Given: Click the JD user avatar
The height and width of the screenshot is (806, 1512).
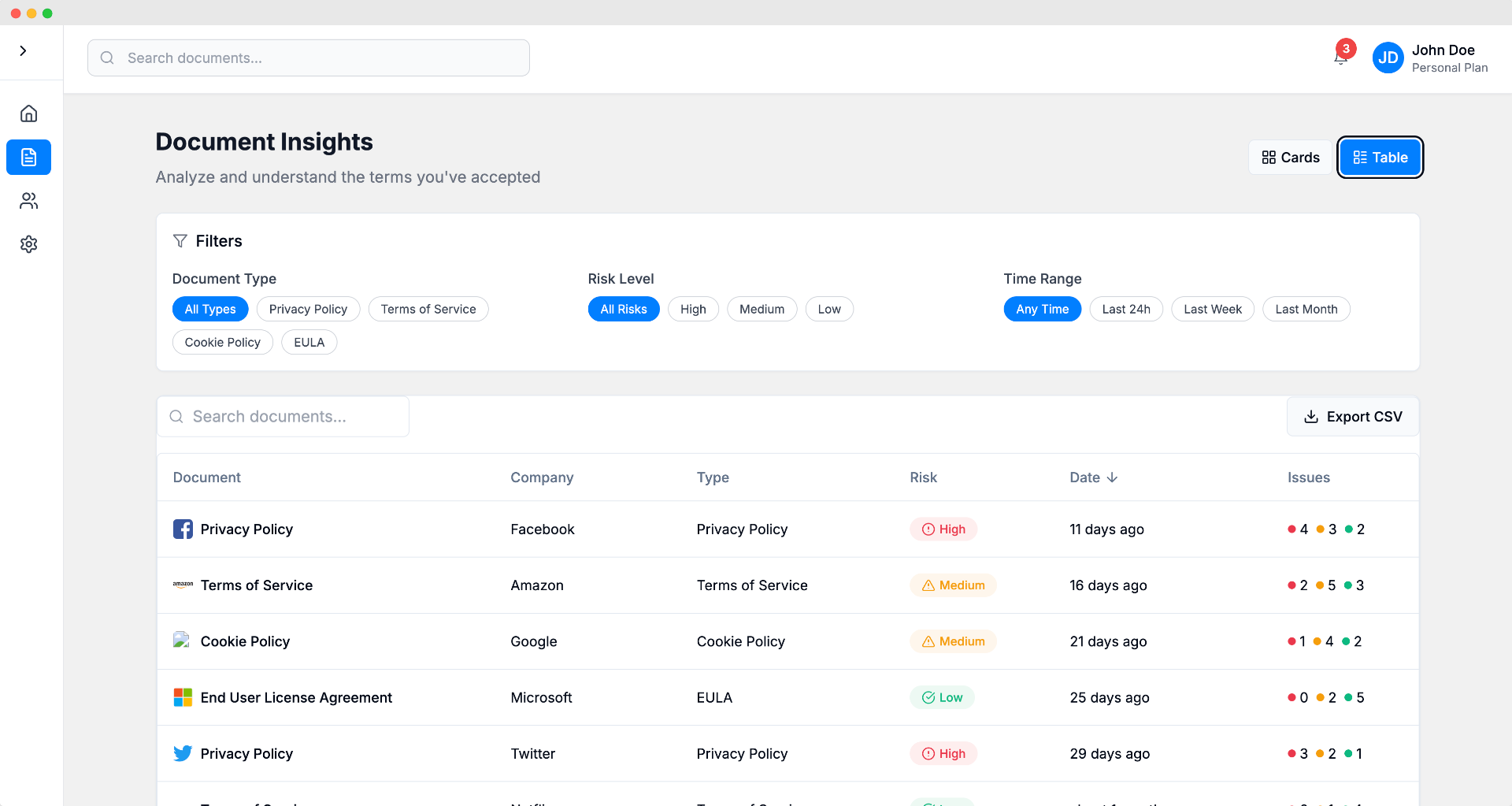Looking at the screenshot, I should pyautogui.click(x=1388, y=58).
